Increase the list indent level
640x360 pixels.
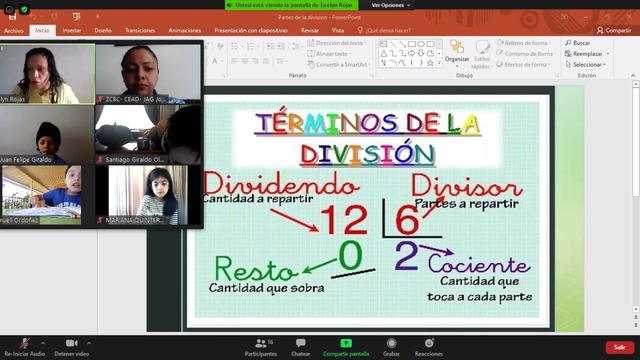pos(281,47)
